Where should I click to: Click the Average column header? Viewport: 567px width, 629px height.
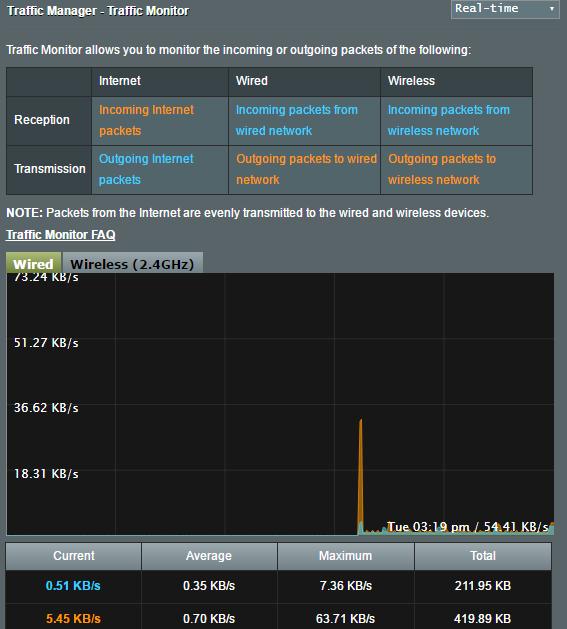[x=209, y=556]
